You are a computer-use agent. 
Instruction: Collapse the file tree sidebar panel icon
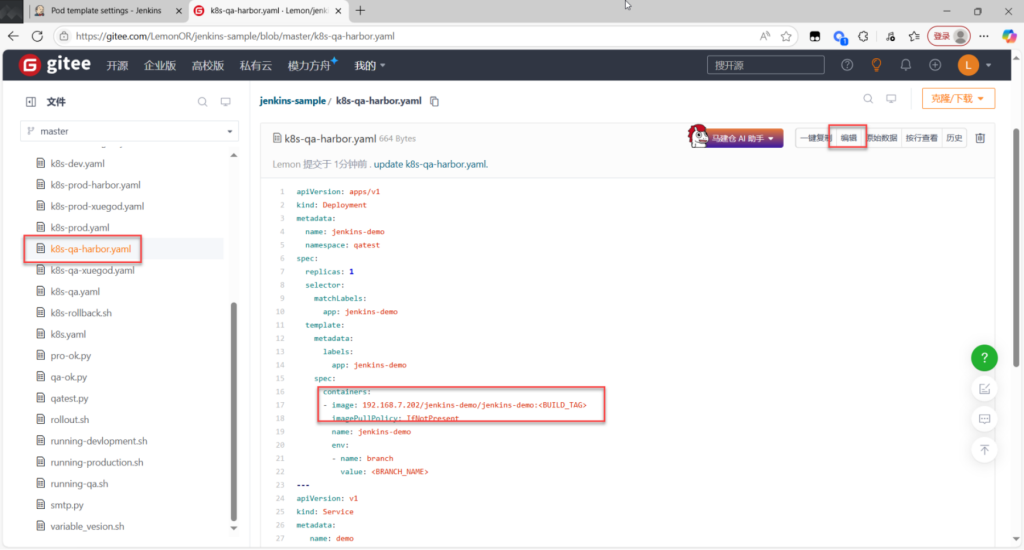point(31,102)
